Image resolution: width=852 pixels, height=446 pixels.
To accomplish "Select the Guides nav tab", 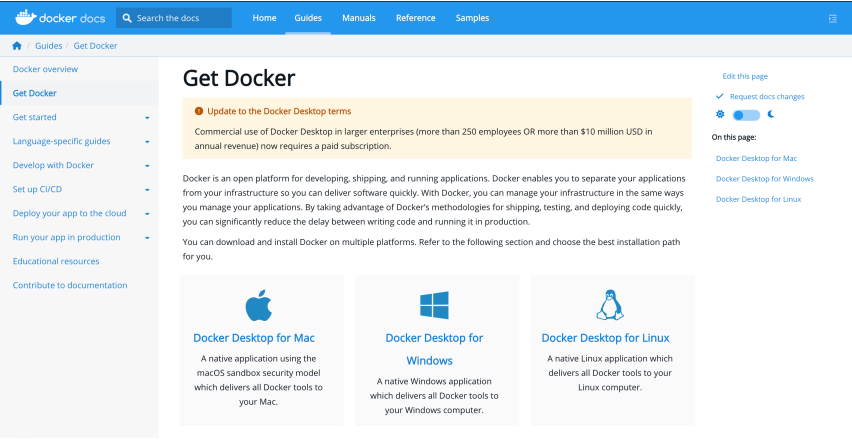I will coord(308,18).
